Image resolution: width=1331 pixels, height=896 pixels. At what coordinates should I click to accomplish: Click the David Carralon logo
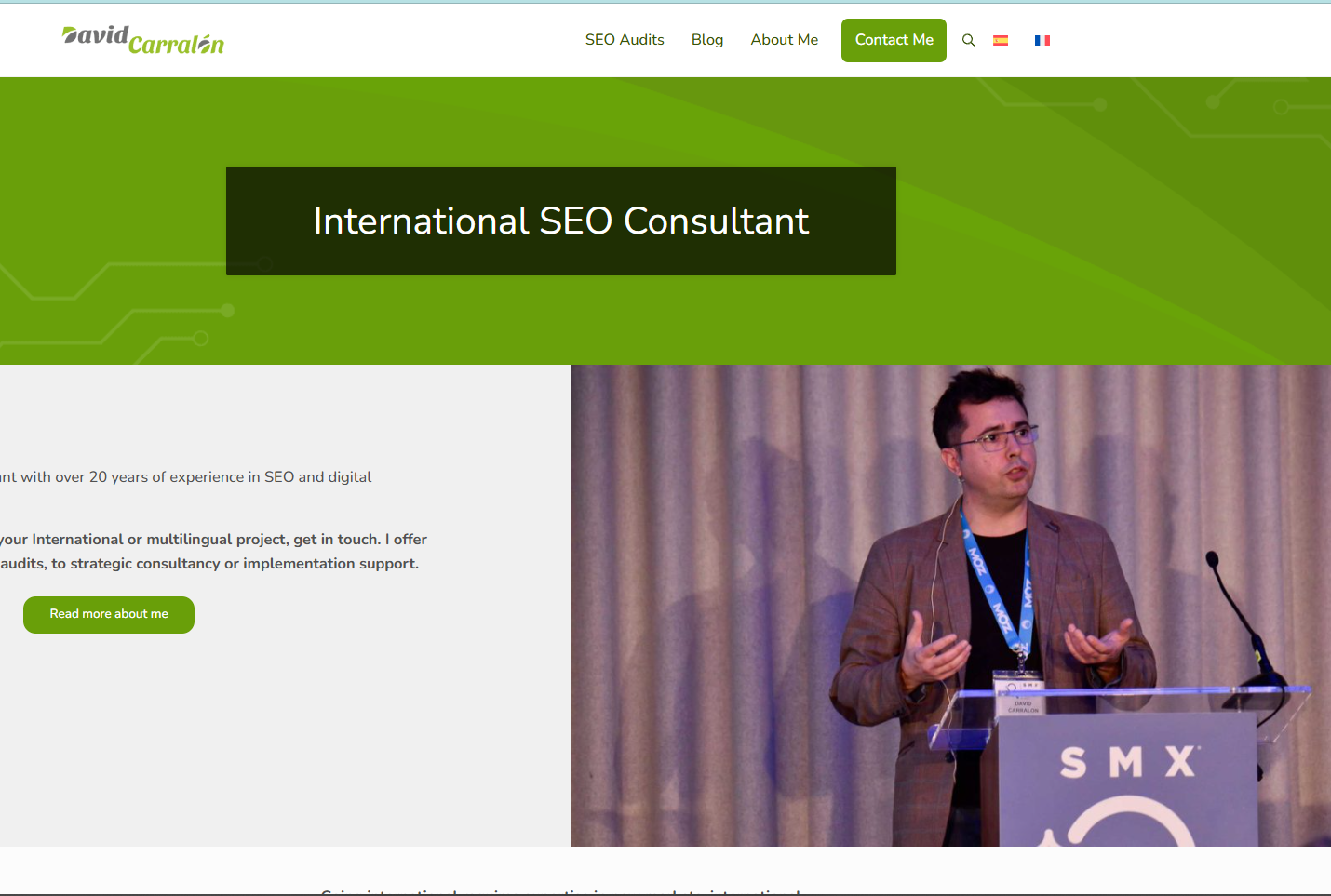tap(142, 40)
